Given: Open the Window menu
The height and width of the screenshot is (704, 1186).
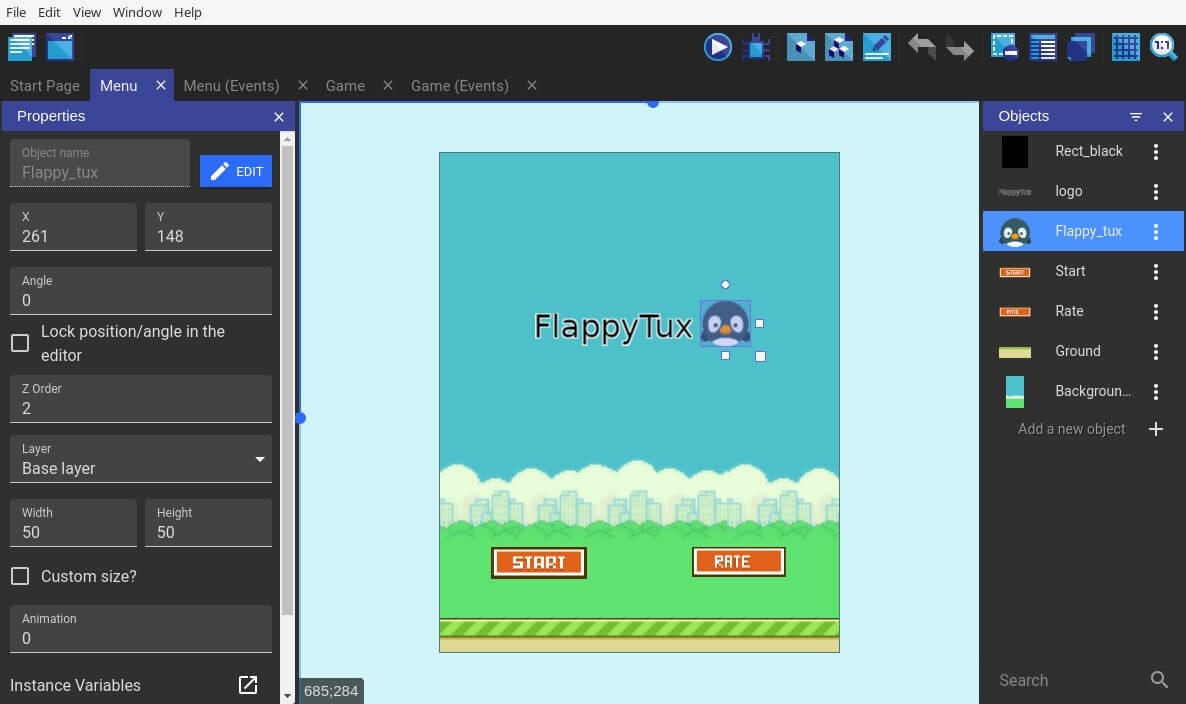Looking at the screenshot, I should tap(137, 12).
